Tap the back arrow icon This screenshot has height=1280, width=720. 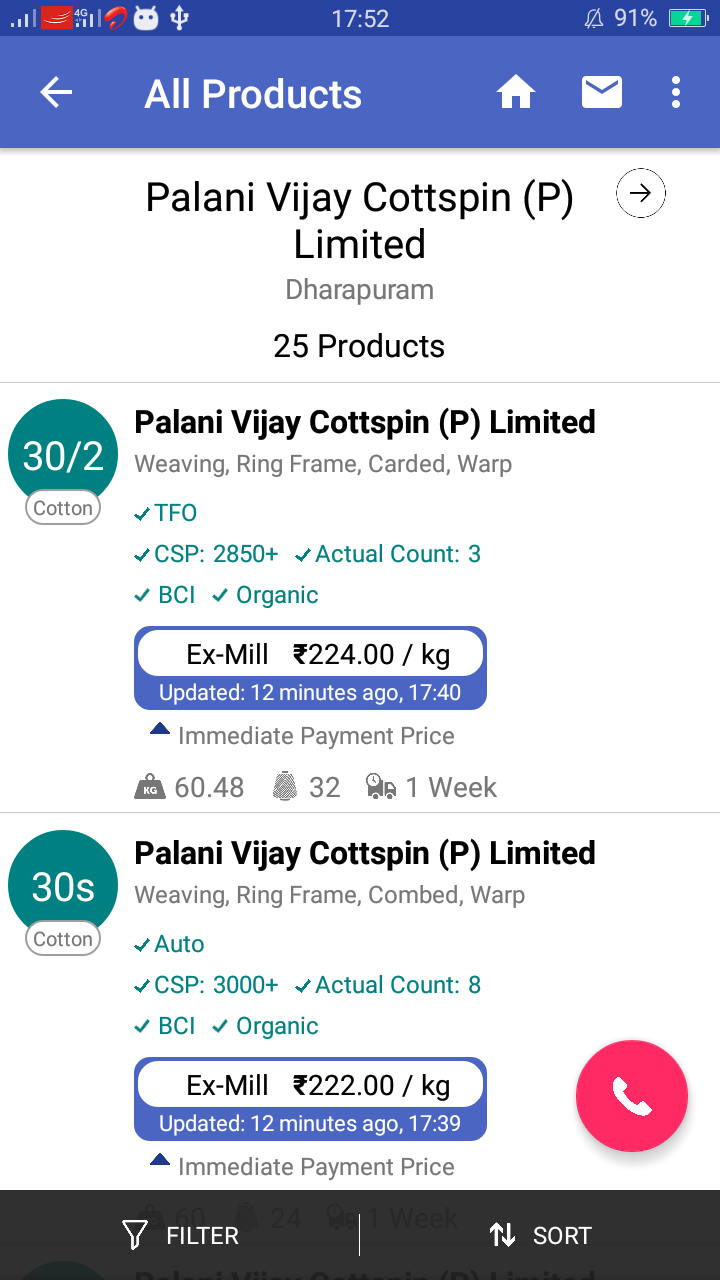click(56, 93)
